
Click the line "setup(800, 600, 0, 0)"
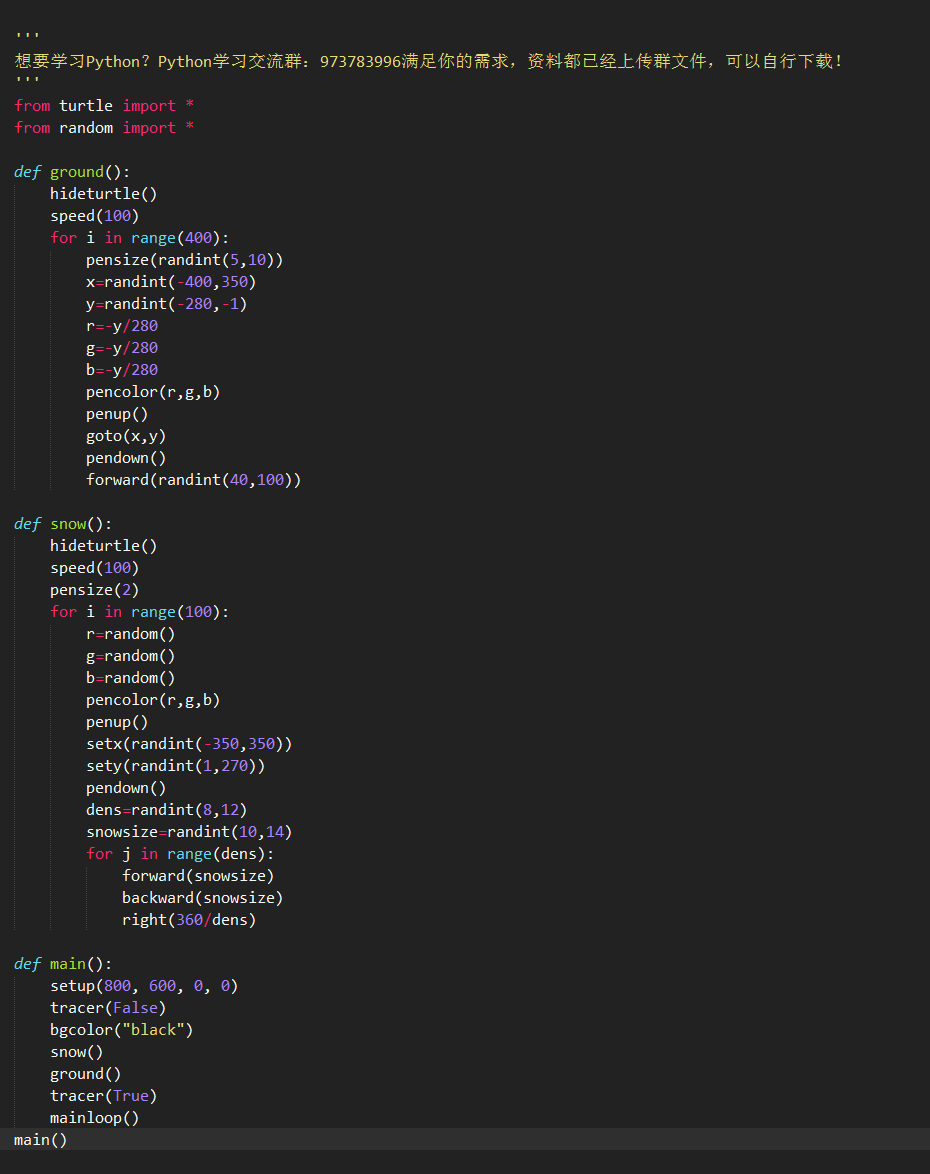pyautogui.click(x=144, y=986)
